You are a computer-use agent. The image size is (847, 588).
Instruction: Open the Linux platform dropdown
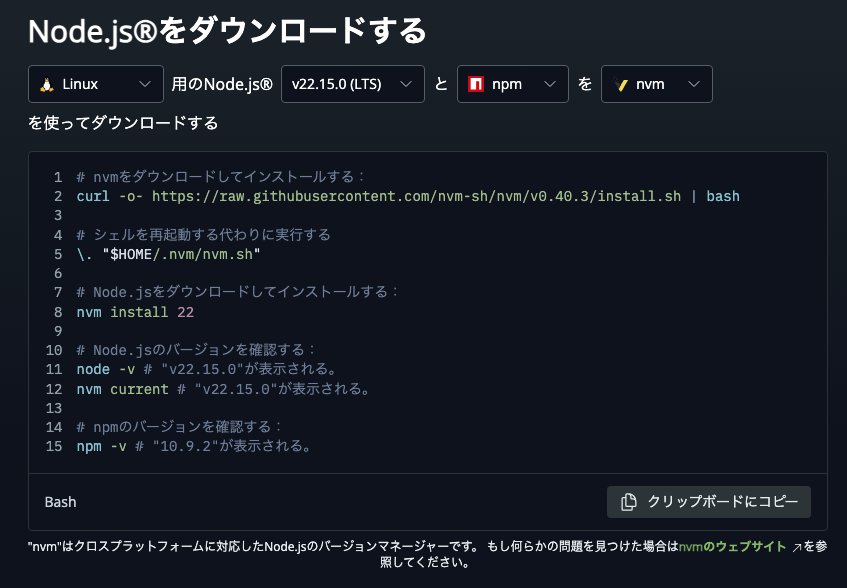(x=96, y=84)
